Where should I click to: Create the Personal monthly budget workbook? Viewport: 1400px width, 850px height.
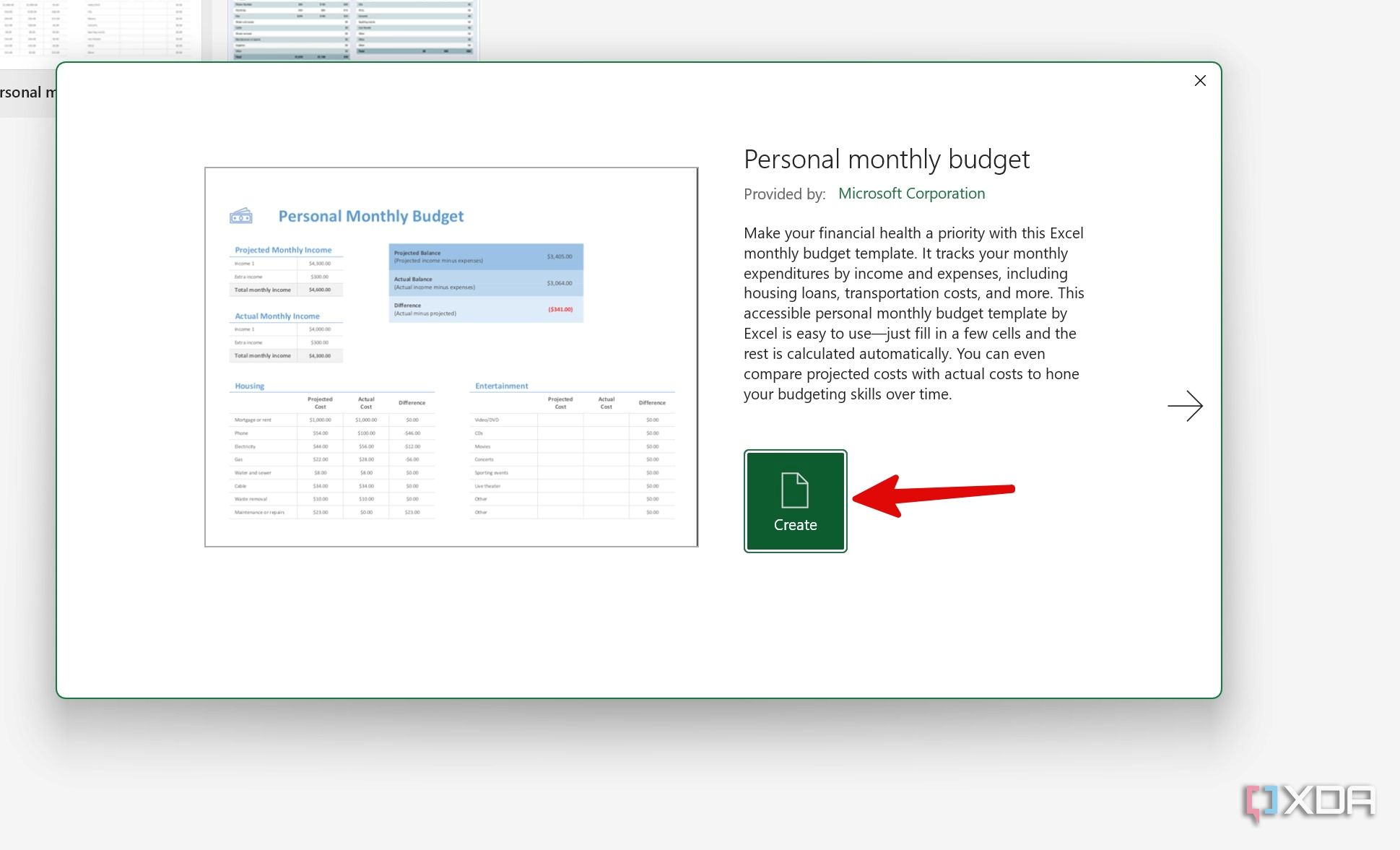click(x=794, y=500)
